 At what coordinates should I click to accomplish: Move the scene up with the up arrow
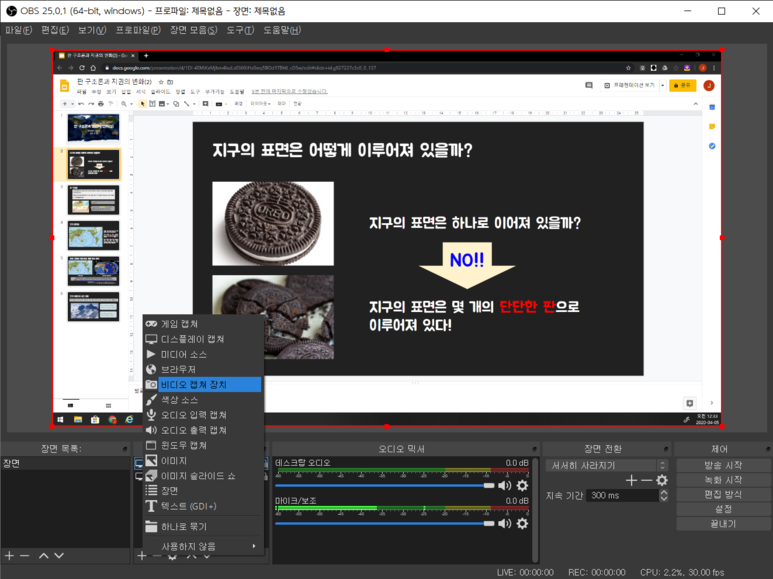(x=43, y=555)
